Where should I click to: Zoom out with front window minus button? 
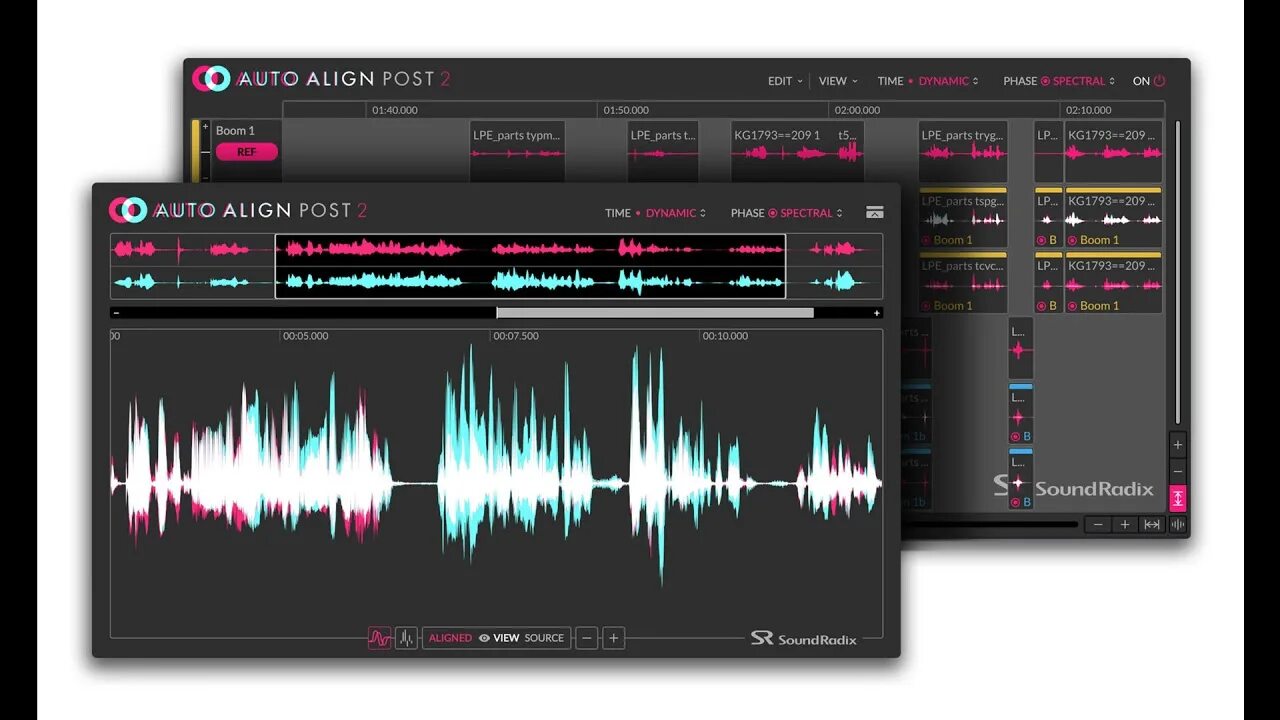coord(587,638)
